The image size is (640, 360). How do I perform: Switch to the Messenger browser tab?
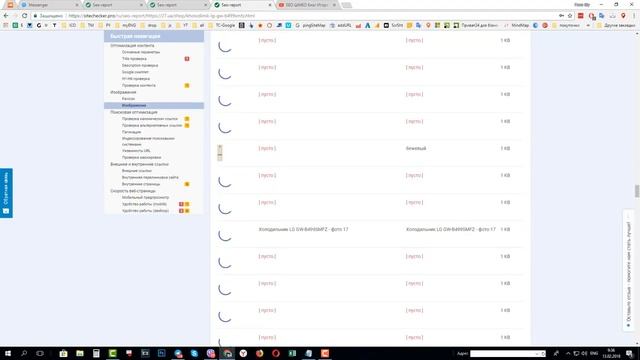[49, 5]
